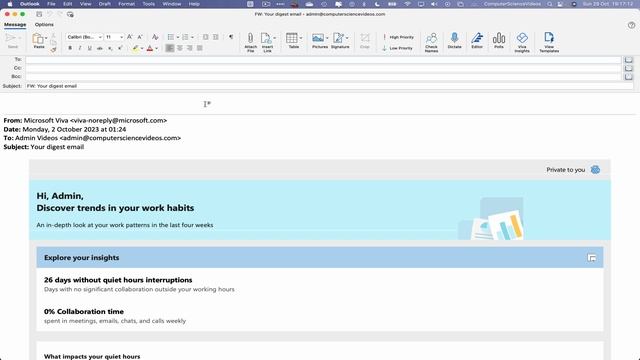Click the Attach File paperclip icon
Screen dimensions: 640x360
pos(250,38)
